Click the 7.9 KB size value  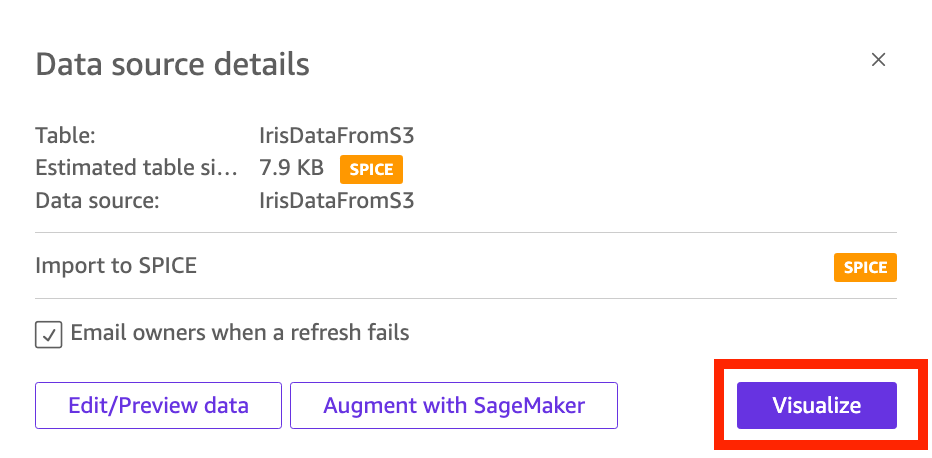click(x=291, y=168)
